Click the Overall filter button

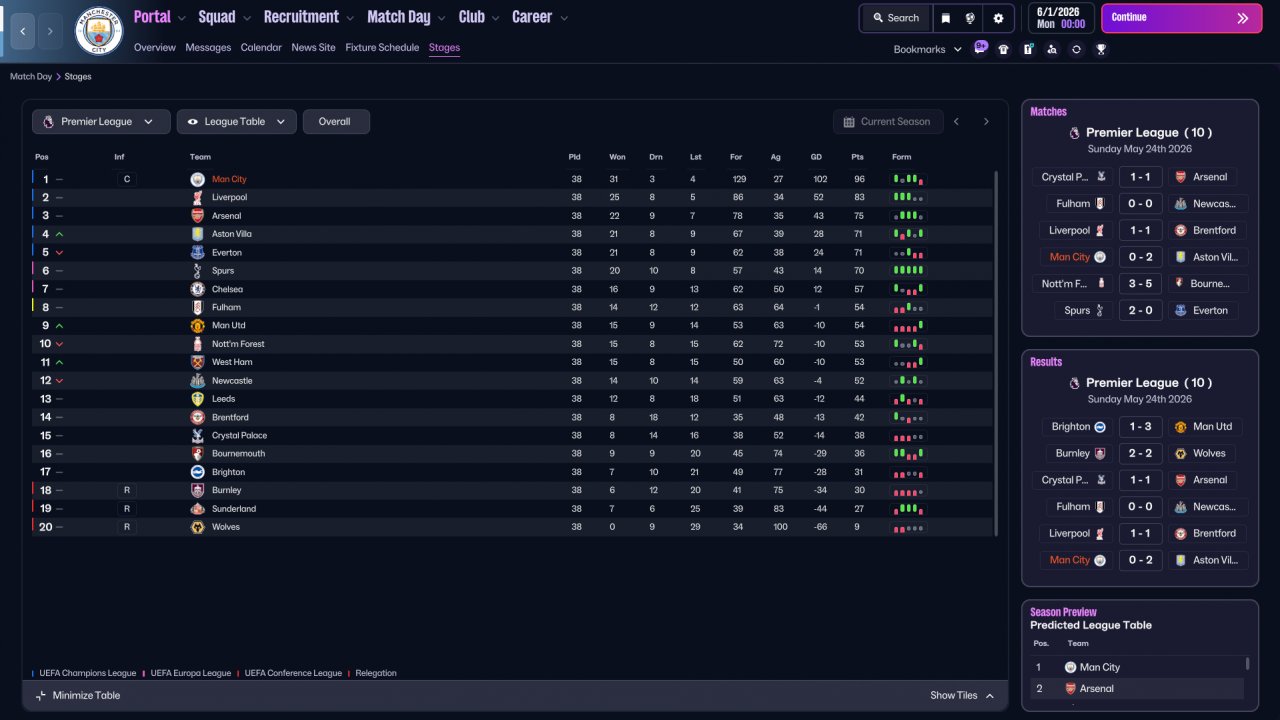point(336,122)
